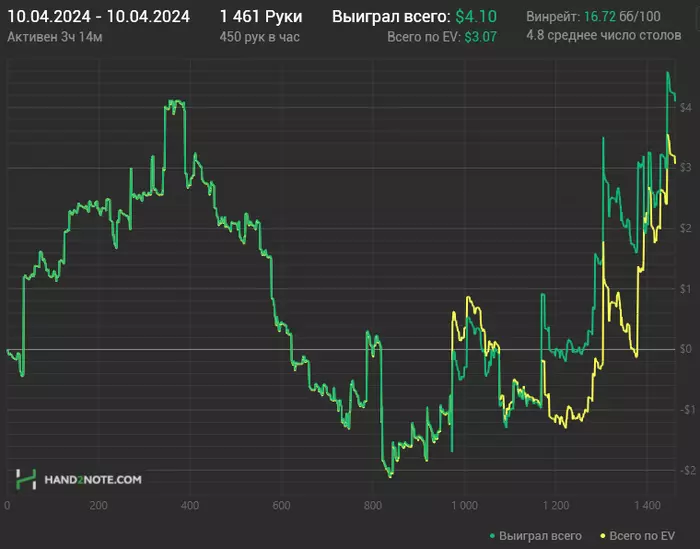Click the 200 x-axis label

(98, 505)
